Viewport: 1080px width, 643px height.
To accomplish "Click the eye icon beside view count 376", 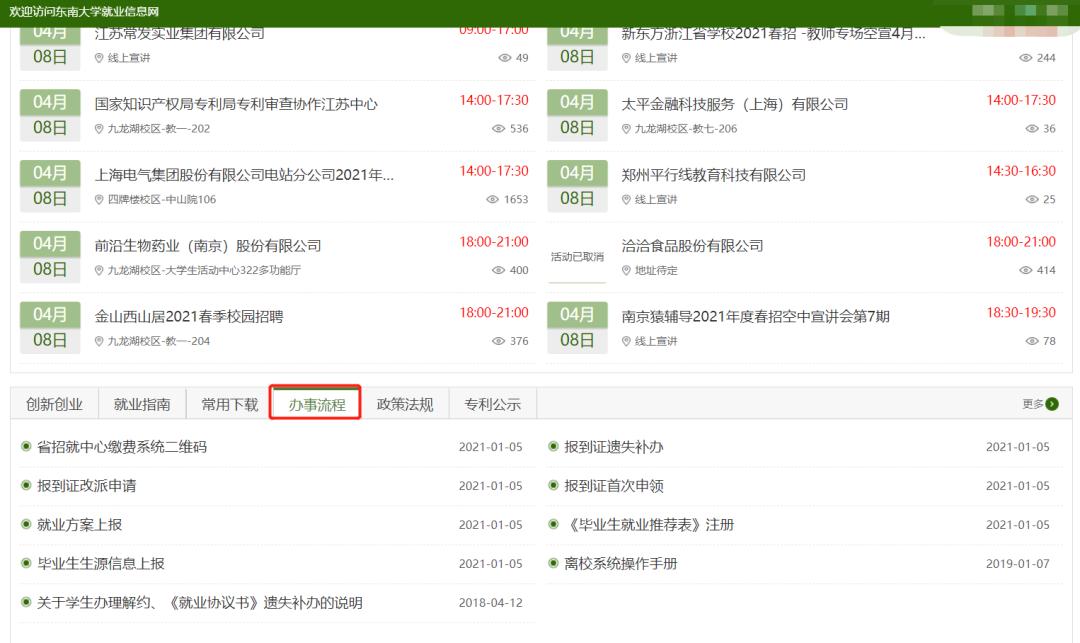I will pyautogui.click(x=499, y=341).
